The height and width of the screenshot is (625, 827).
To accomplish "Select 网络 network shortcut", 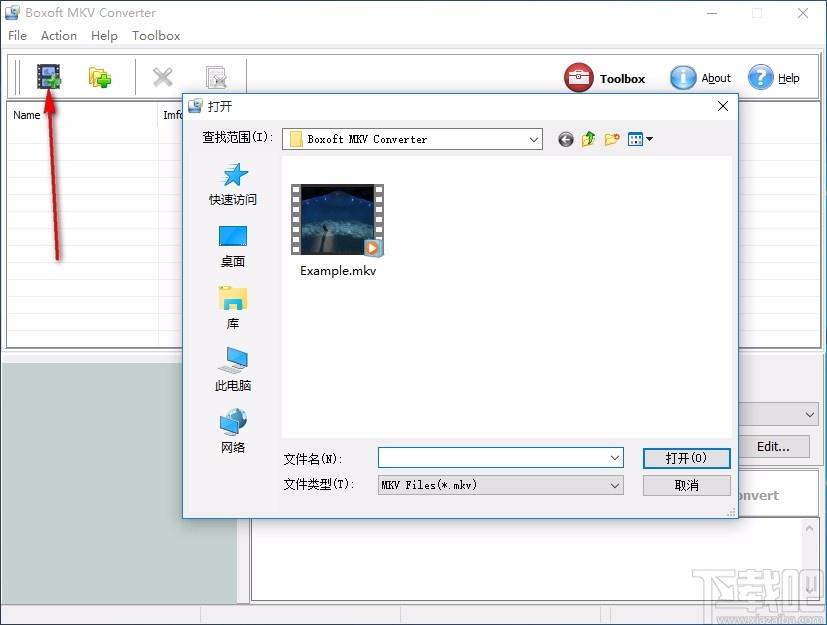I will (x=233, y=430).
